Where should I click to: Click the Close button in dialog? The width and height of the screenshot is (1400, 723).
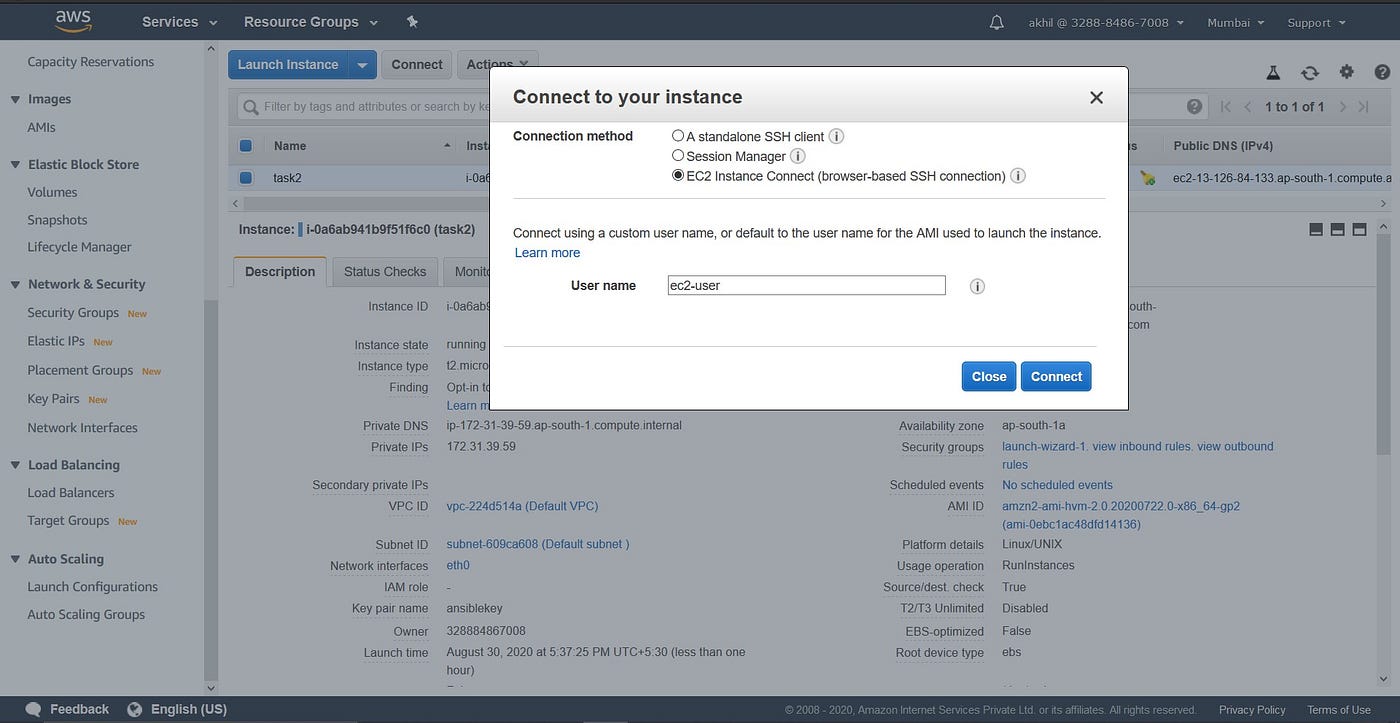989,377
